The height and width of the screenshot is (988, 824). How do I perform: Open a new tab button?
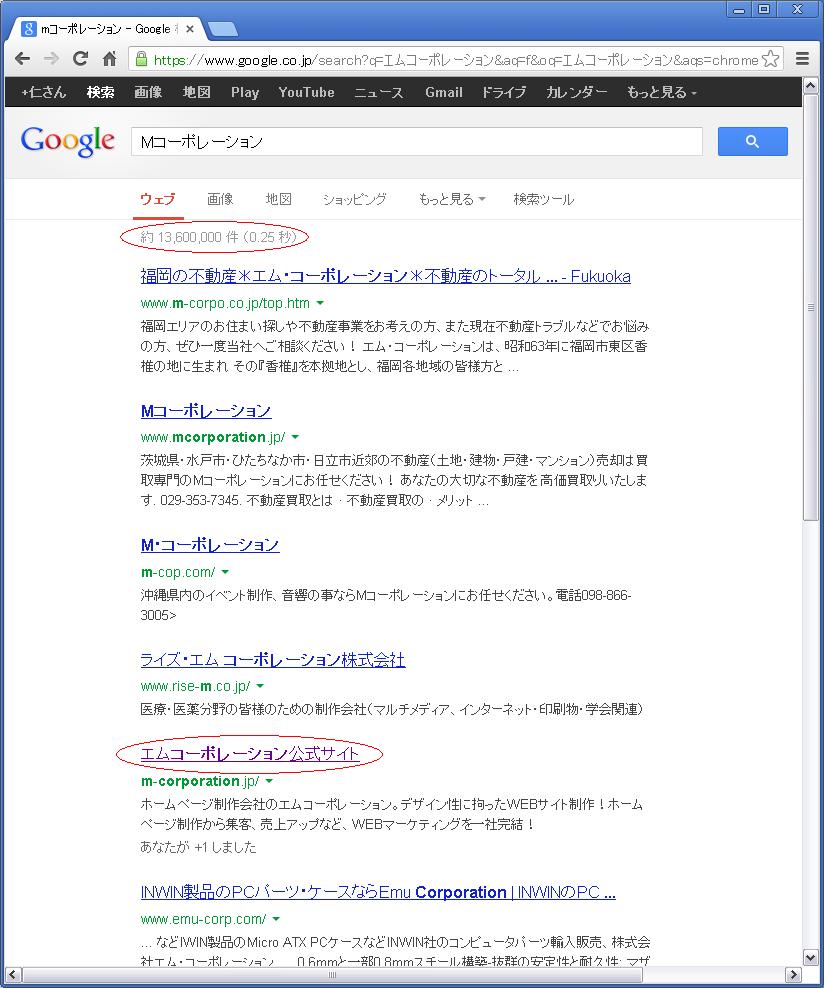(x=222, y=28)
